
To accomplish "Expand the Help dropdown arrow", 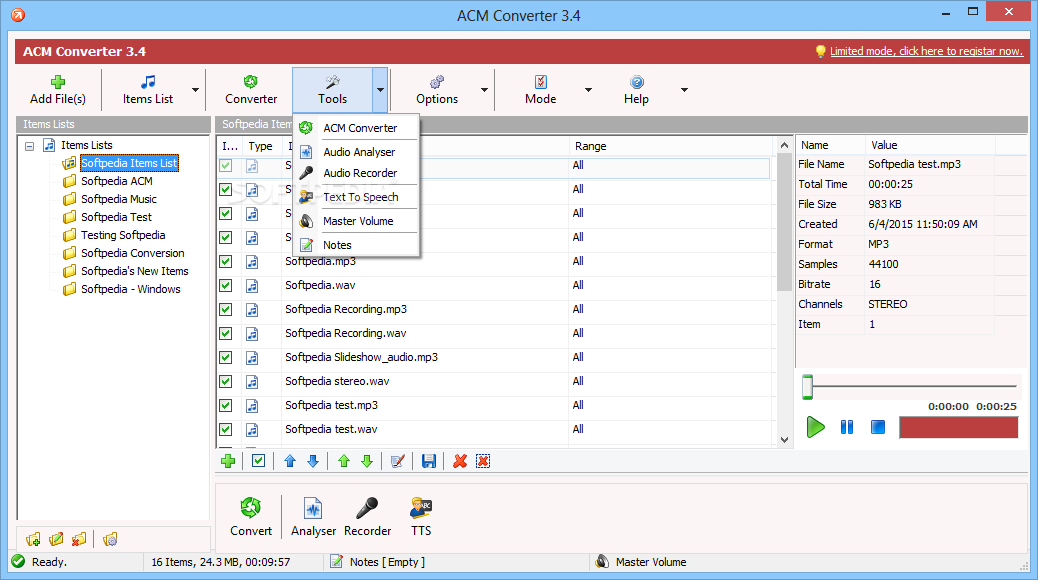I will tap(684, 90).
